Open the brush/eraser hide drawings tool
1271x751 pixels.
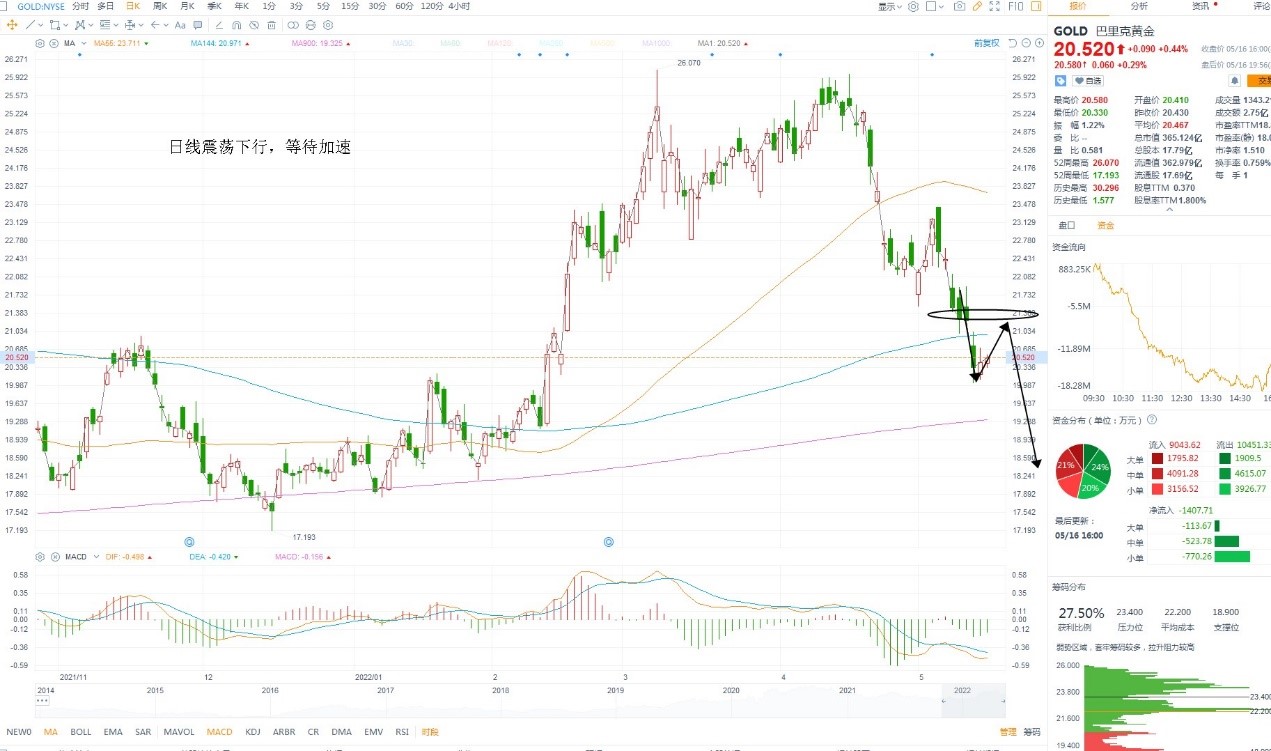point(253,25)
